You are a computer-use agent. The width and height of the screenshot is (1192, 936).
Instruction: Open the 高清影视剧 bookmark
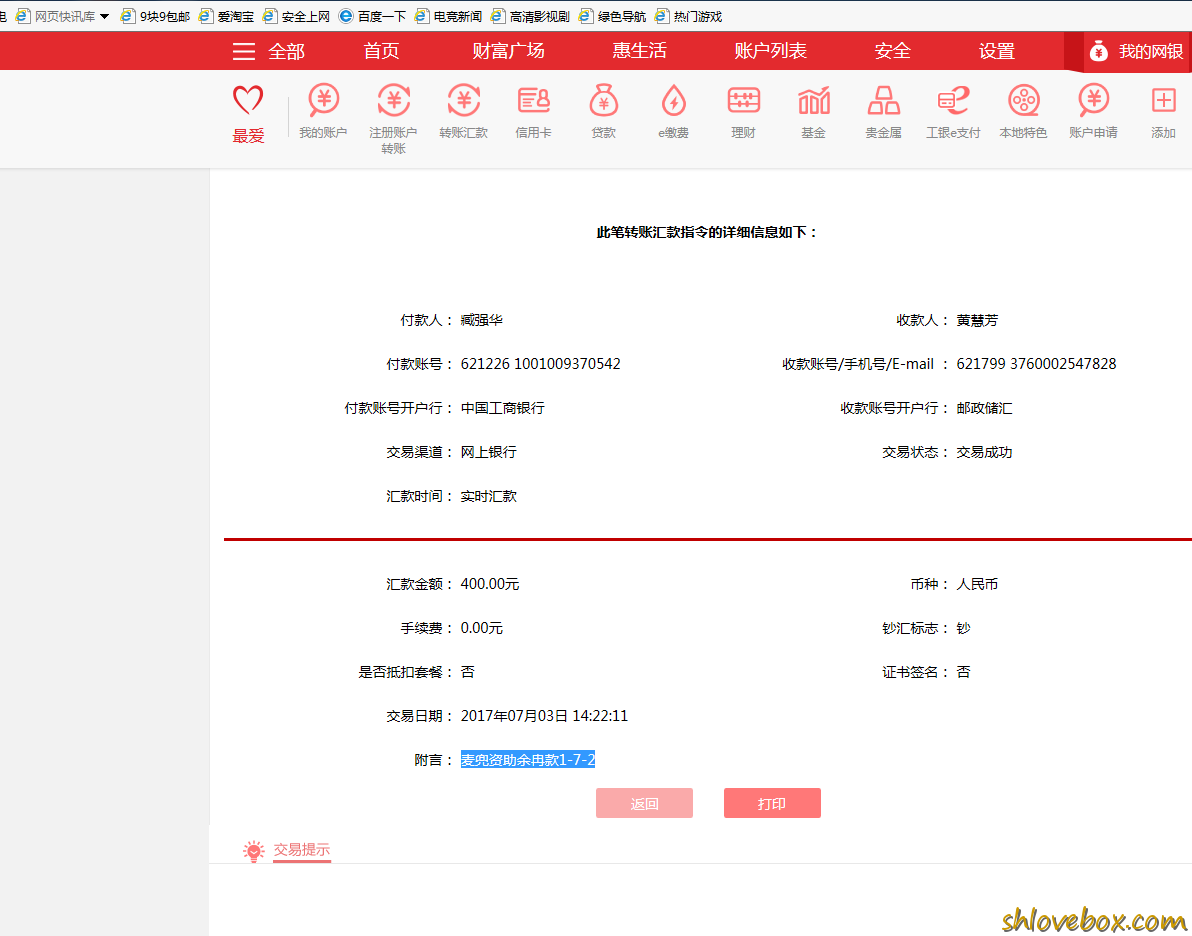531,16
